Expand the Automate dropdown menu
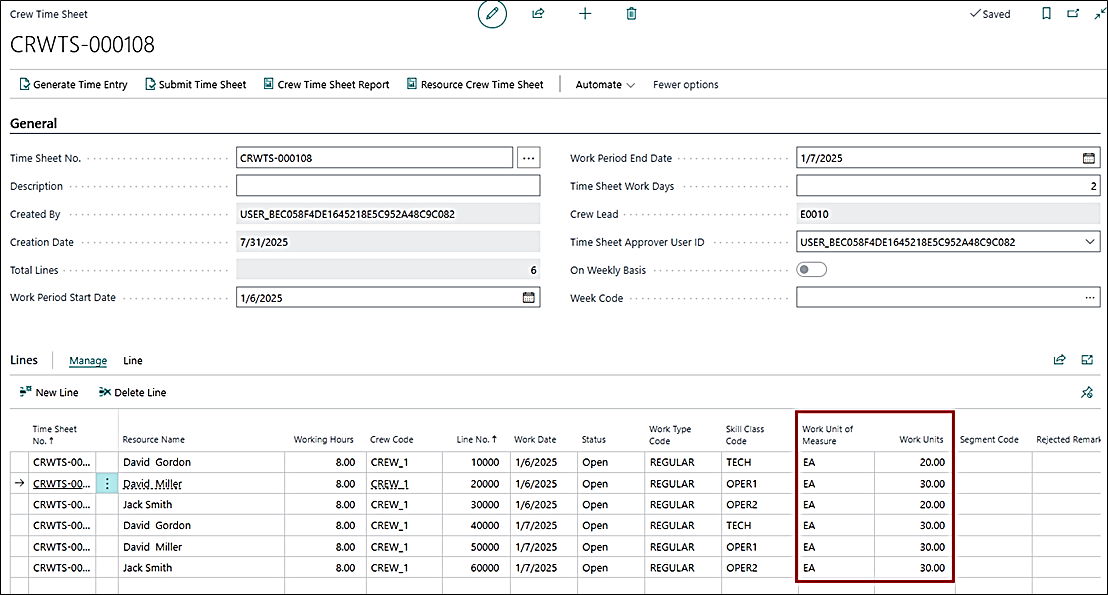The image size is (1108, 595). pos(605,85)
